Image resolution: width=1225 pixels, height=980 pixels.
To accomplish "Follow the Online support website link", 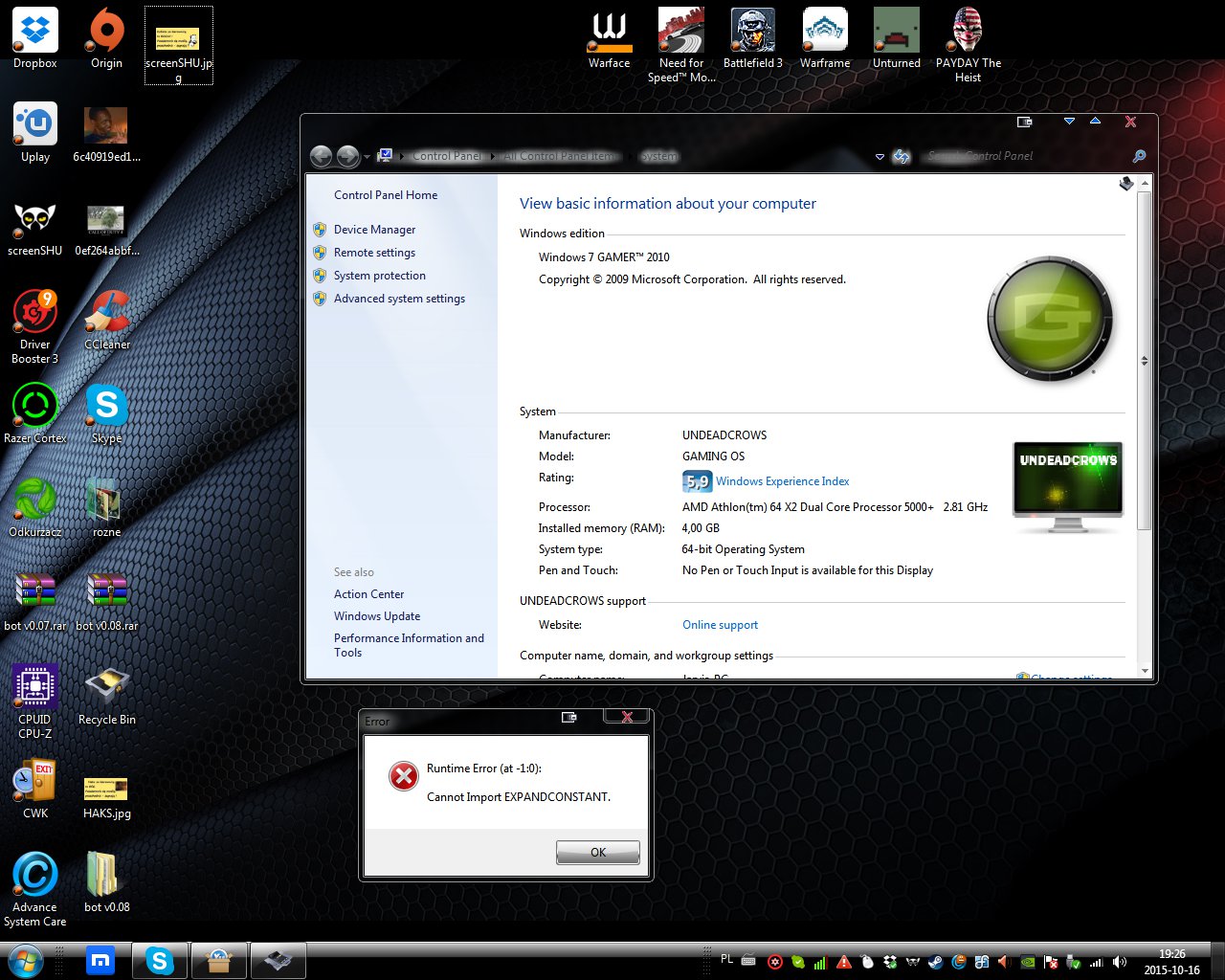I will (x=720, y=625).
